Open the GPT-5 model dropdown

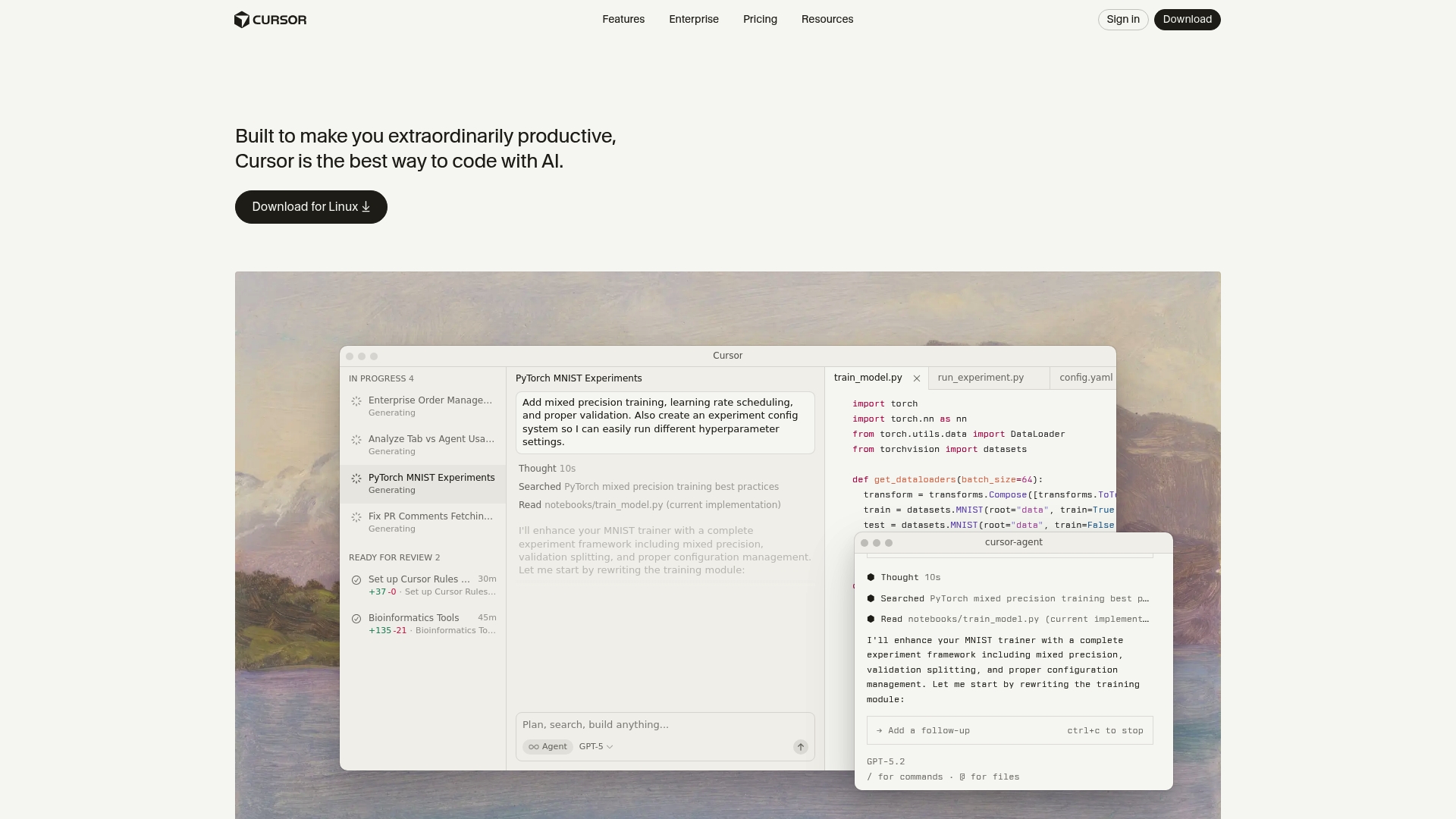[x=596, y=746]
